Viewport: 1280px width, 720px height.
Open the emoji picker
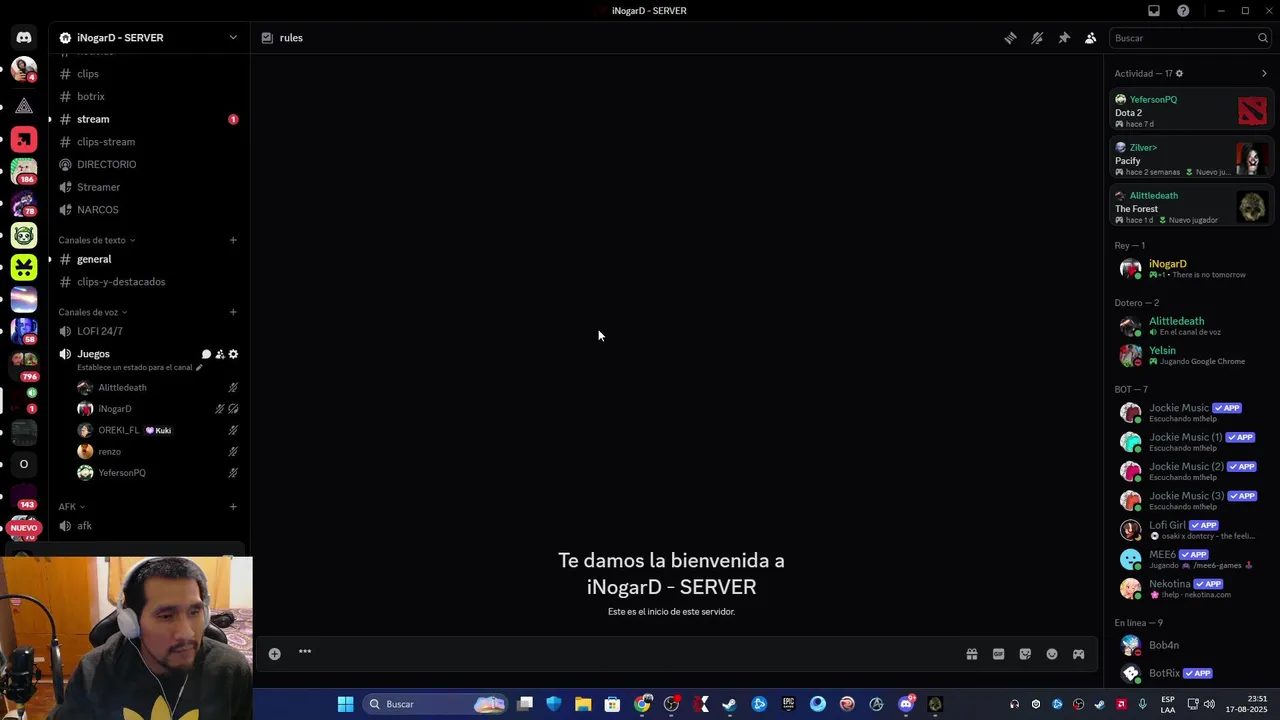[x=1052, y=654]
